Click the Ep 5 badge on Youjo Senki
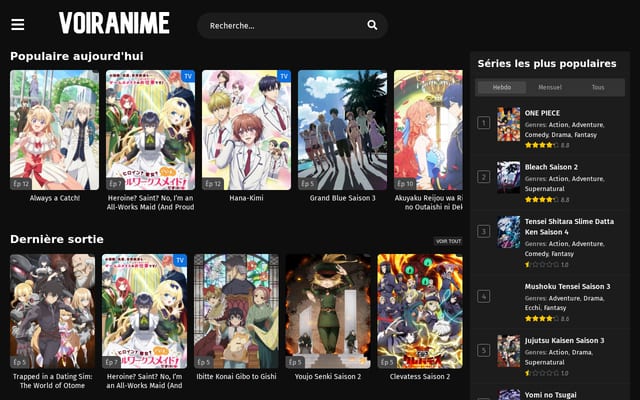This screenshot has width=640, height=400. click(x=295, y=362)
